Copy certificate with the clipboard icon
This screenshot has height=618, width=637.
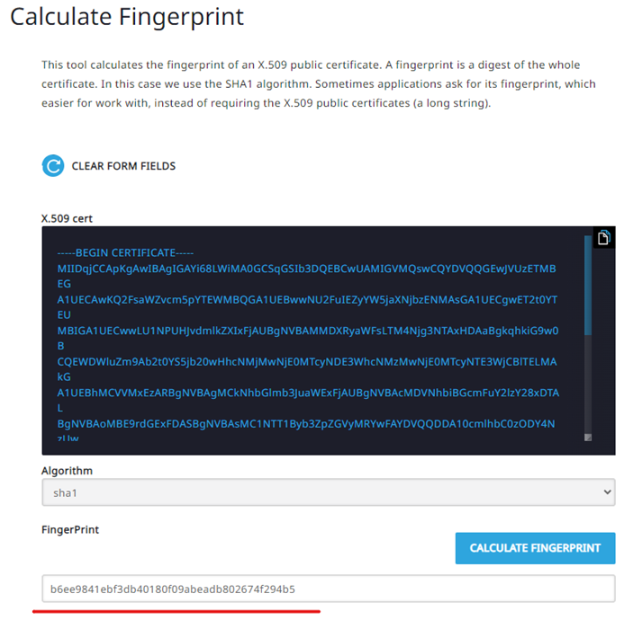[604, 238]
